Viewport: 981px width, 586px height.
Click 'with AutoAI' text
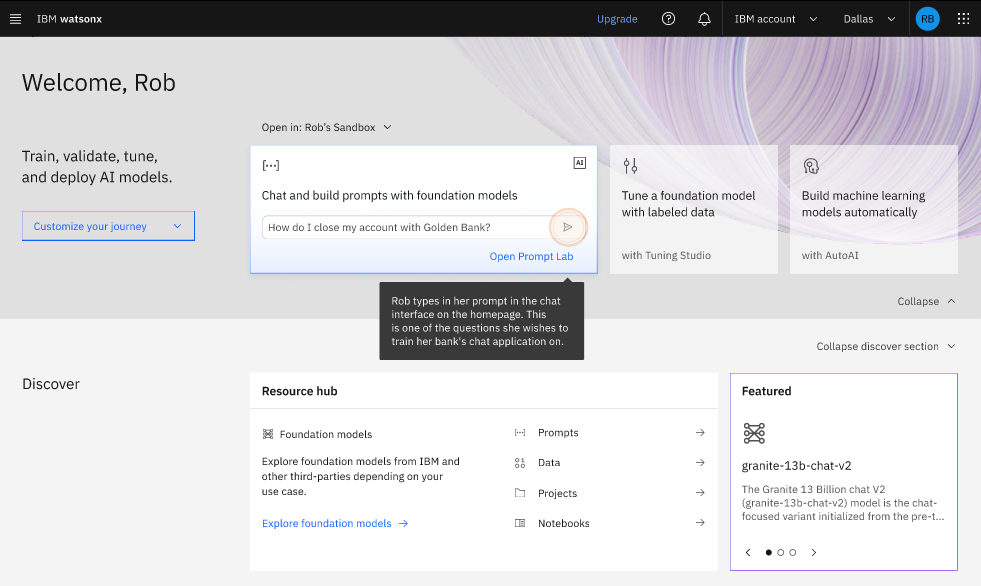[830, 255]
